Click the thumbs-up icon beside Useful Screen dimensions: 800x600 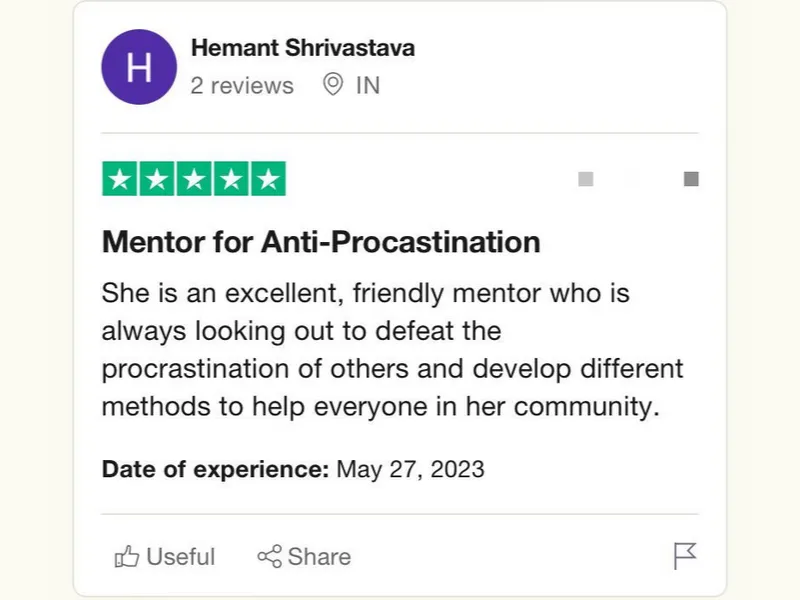(x=127, y=557)
